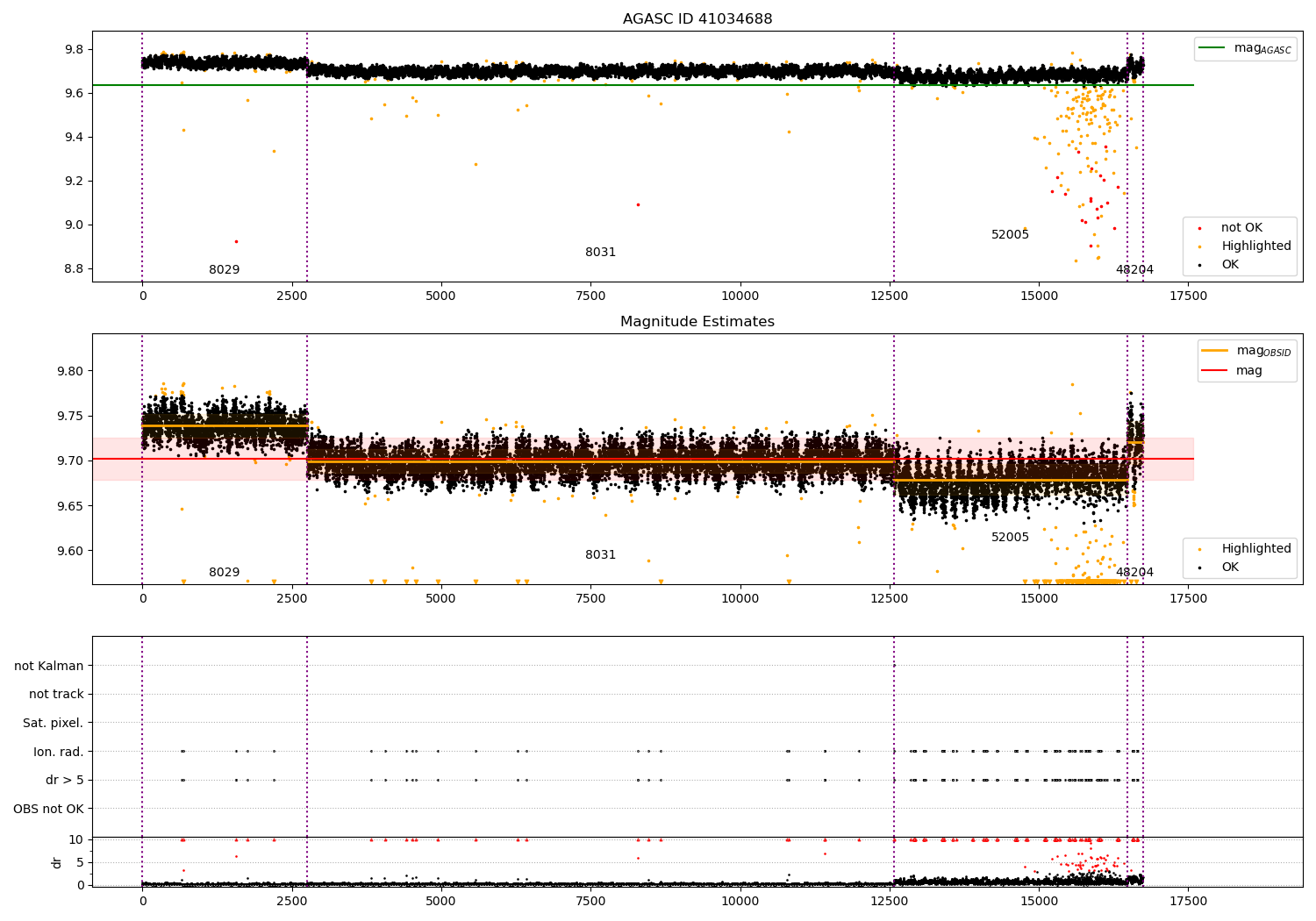1316x921 pixels.
Task: Click the 'Ion. rad.' flag row label
Action: click(x=59, y=752)
